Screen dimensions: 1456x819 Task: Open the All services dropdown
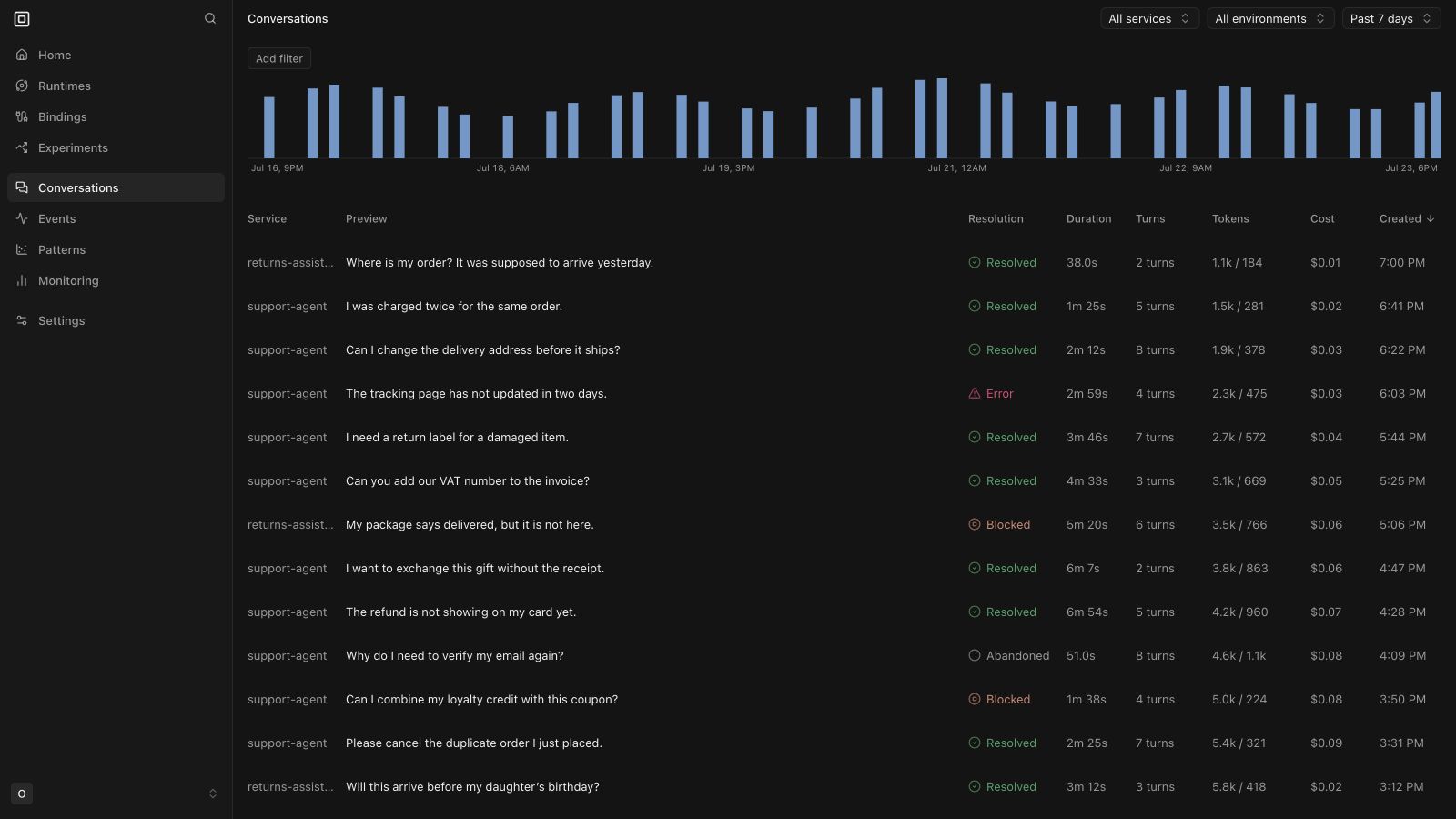1149,18
